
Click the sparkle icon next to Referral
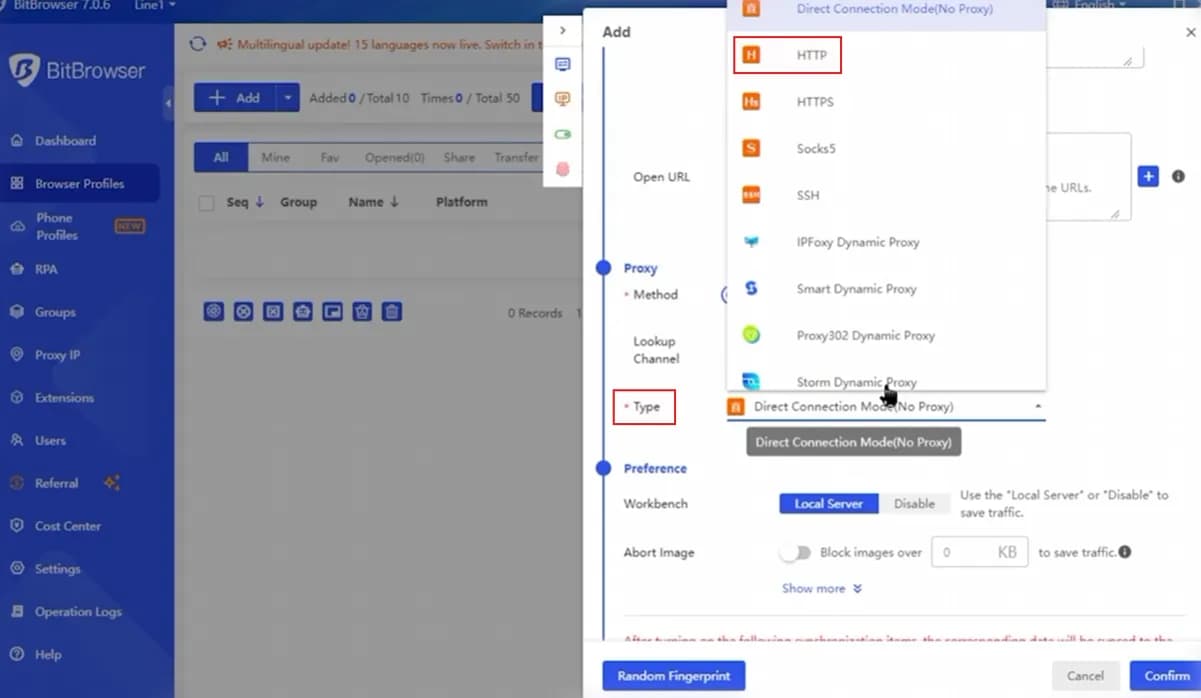point(112,483)
